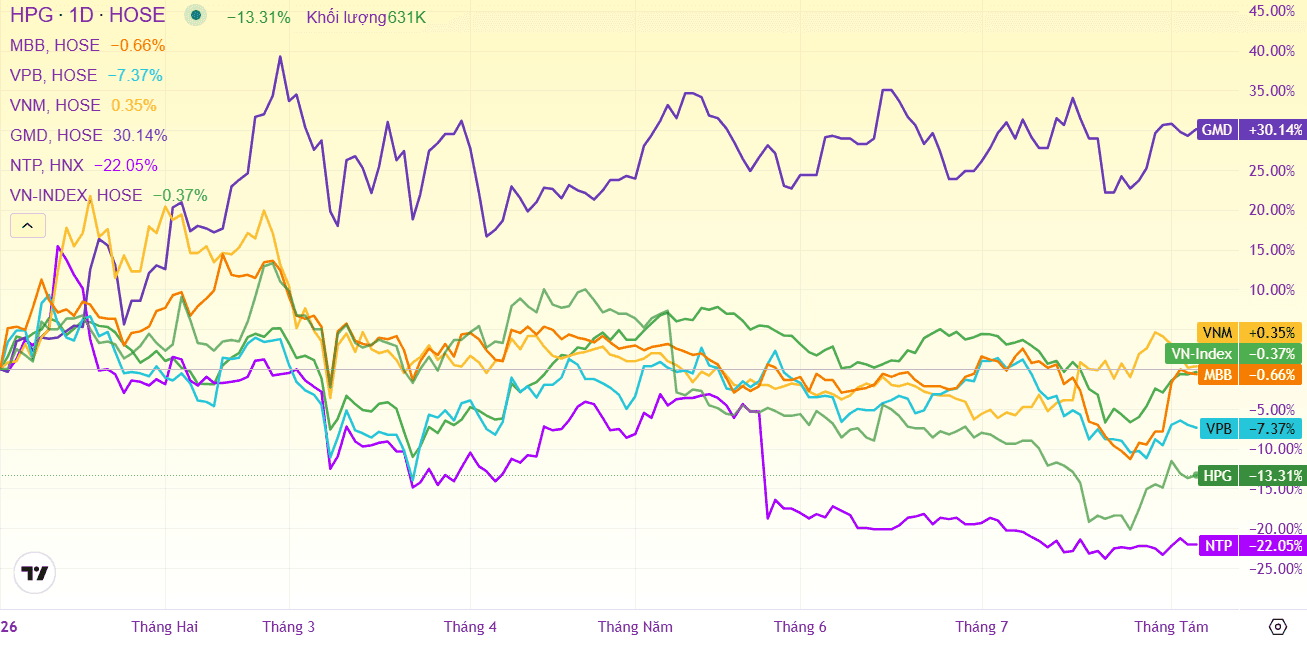Click the green VN-Index price label
1307x647 pixels.
[1235, 353]
